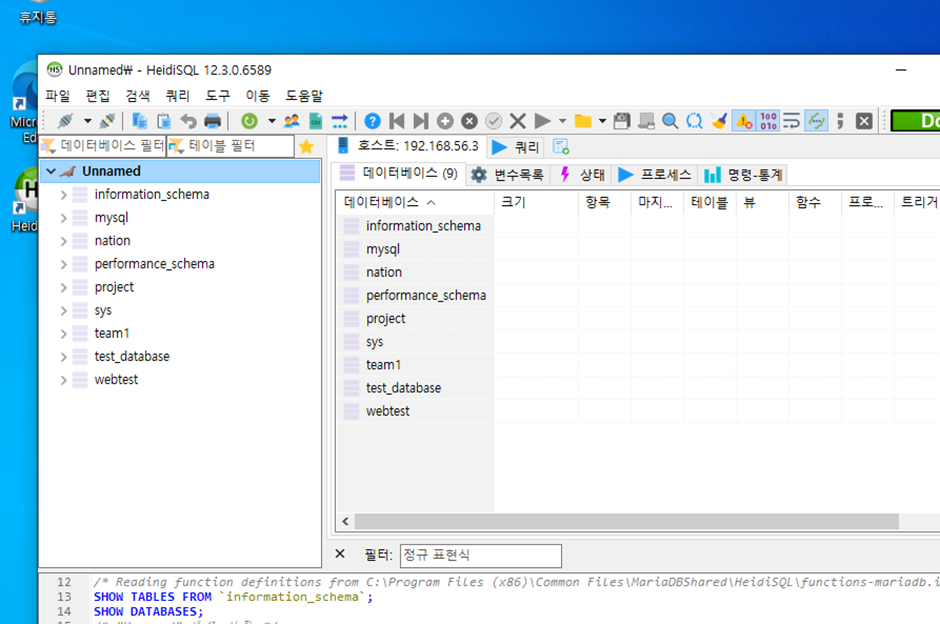Switch to the 명령-통계 tab
Screen dimensions: 940x624
(x=743, y=174)
